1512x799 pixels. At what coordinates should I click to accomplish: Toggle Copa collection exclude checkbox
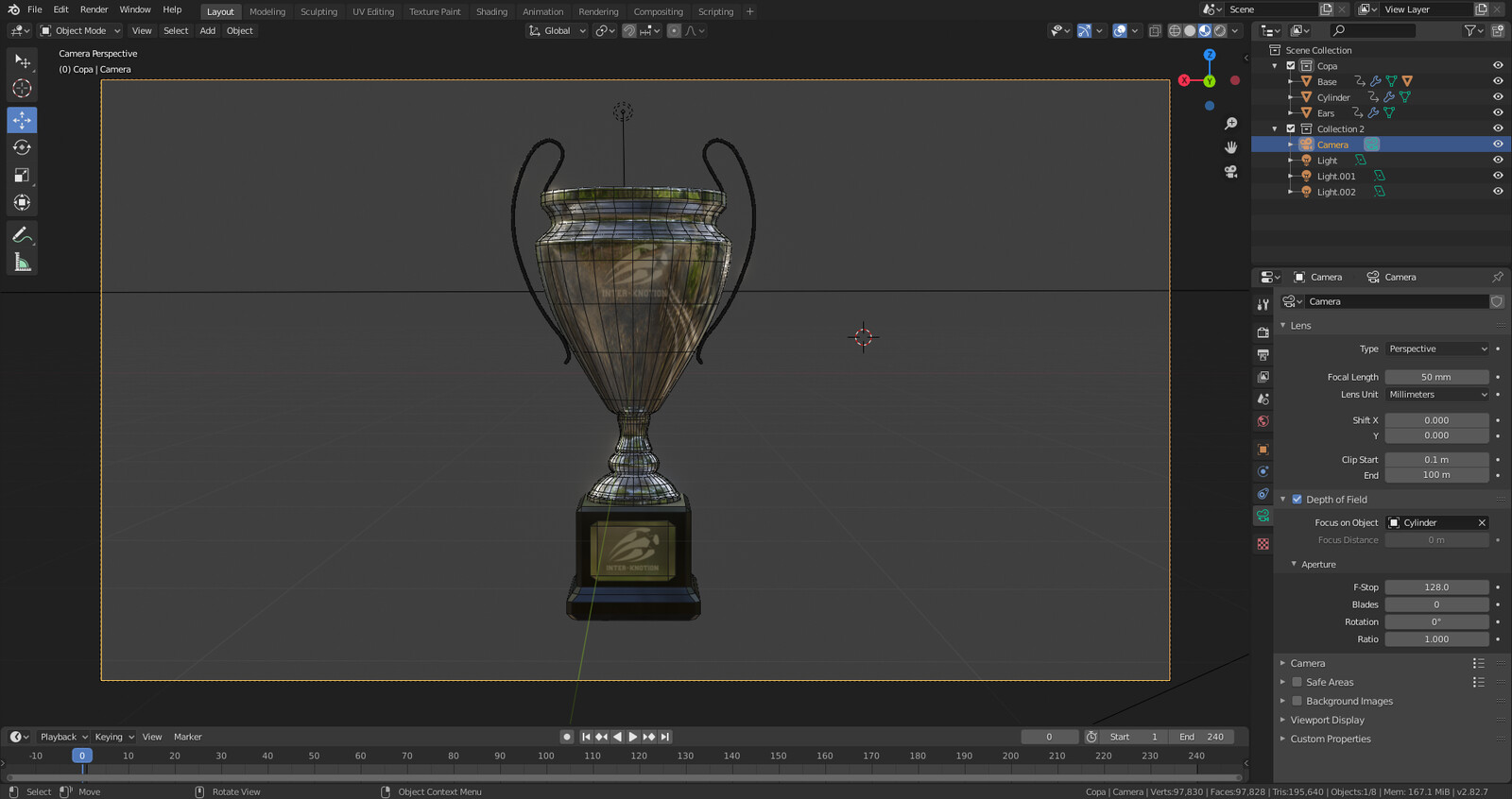(1291, 66)
